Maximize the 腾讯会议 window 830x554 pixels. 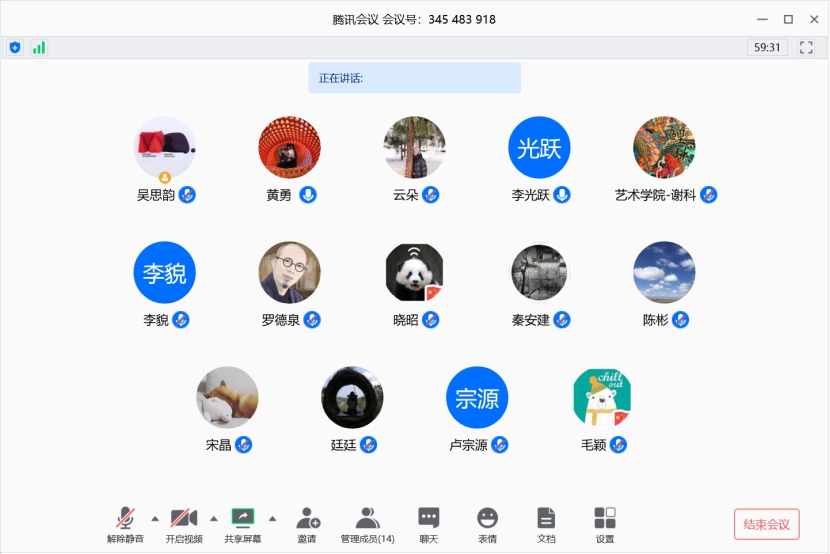[x=788, y=20]
